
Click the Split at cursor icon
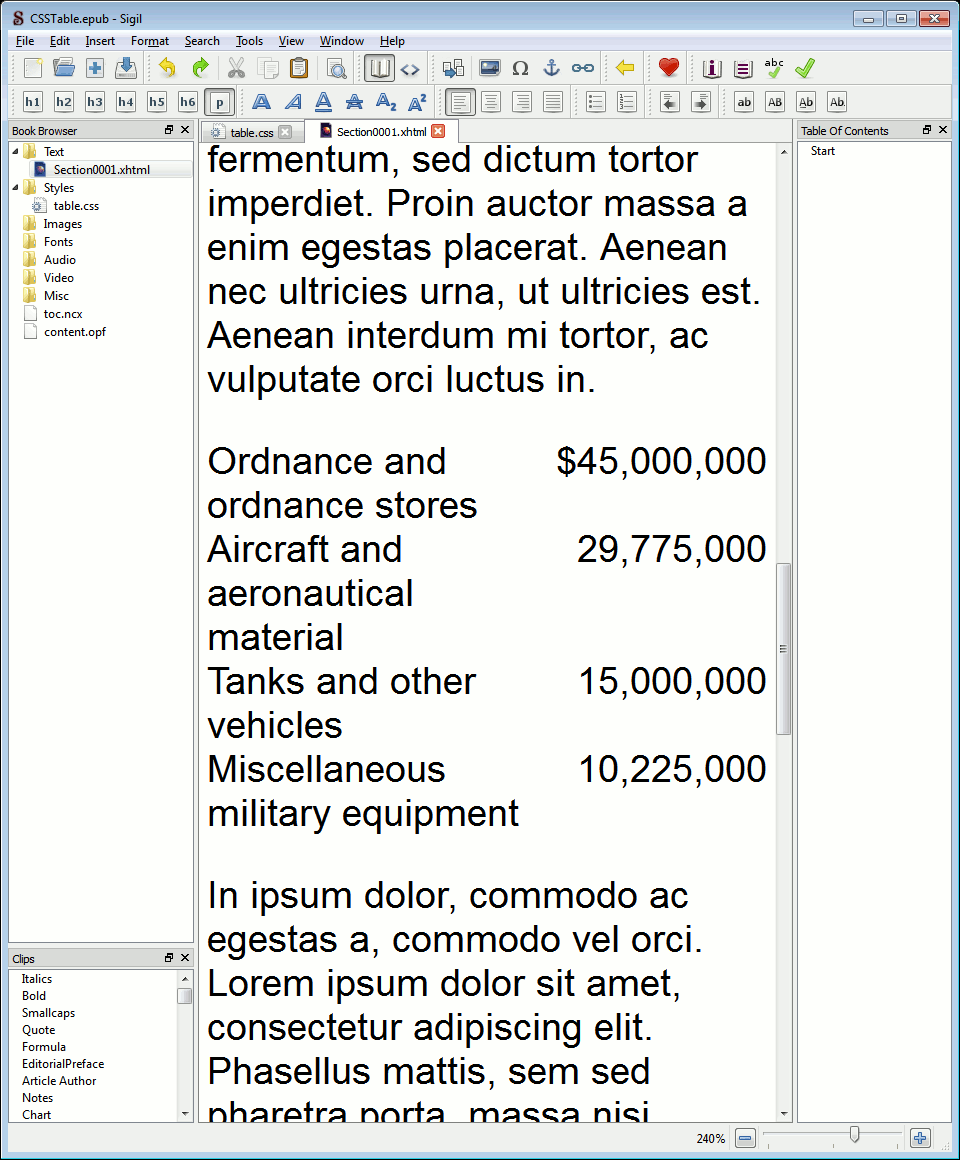[x=453, y=68]
